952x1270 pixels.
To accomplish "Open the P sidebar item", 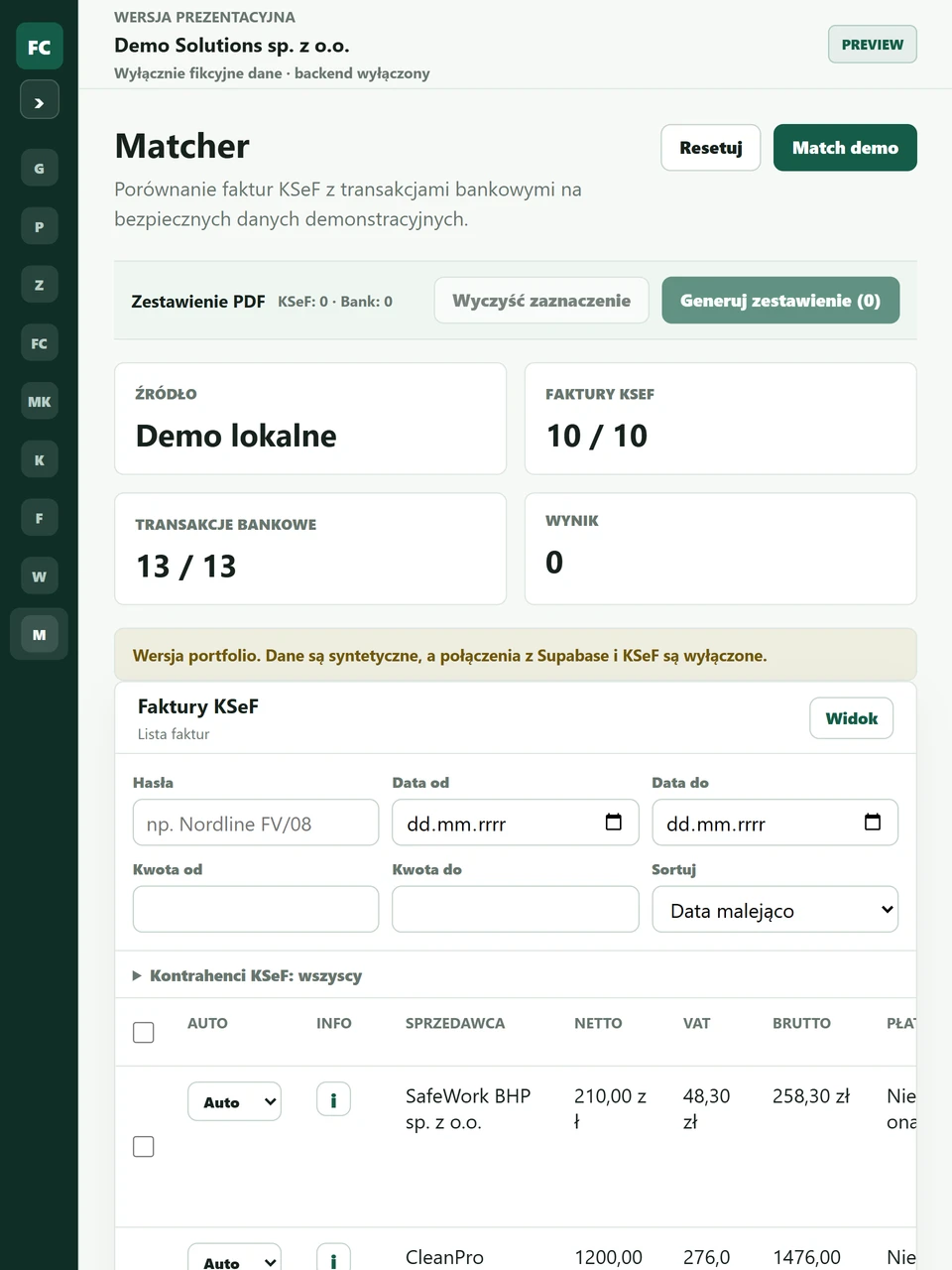I will [x=39, y=226].
